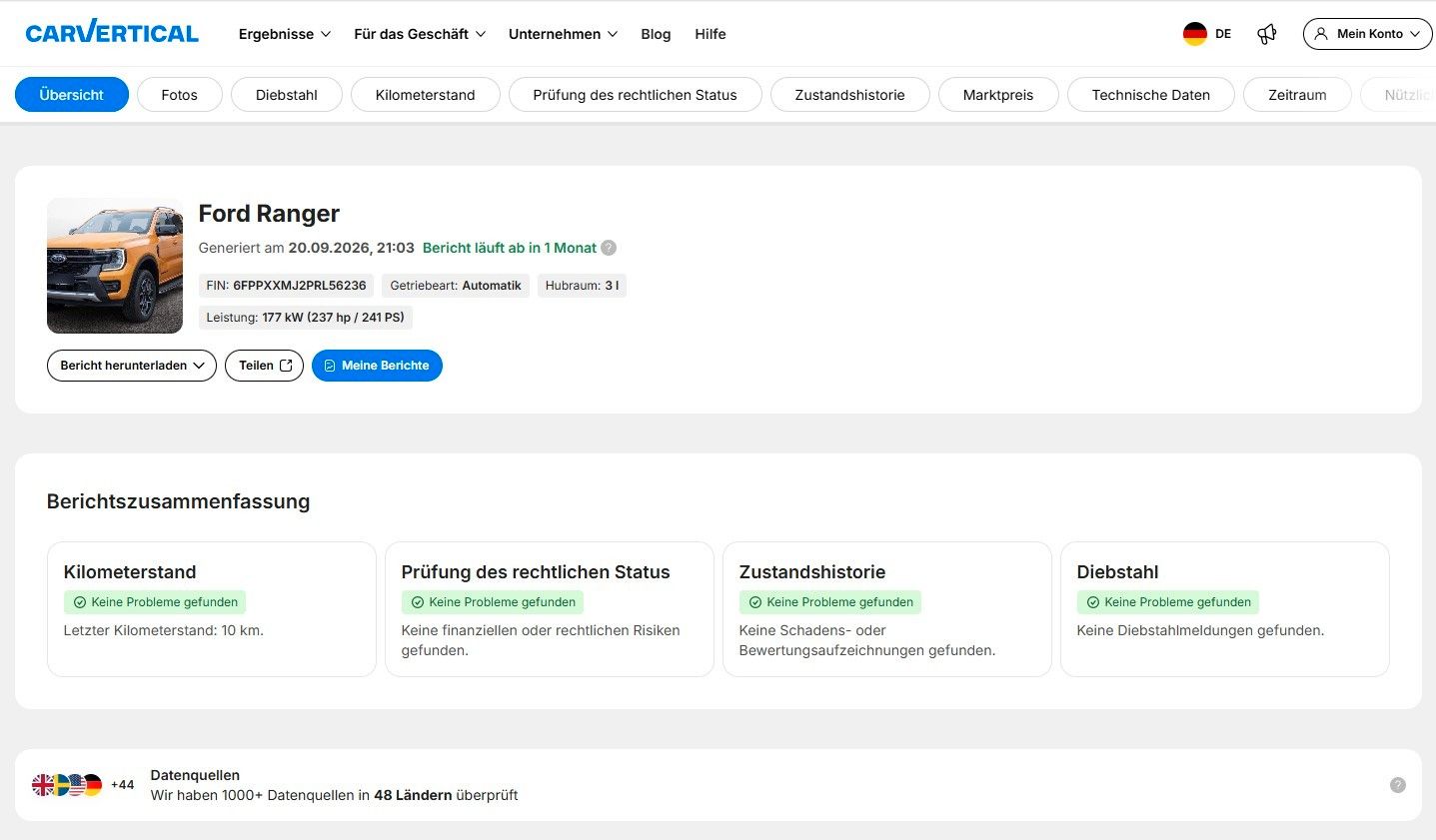The image size is (1436, 840).
Task: Click the share icon on Teilen button
Action: [286, 366]
